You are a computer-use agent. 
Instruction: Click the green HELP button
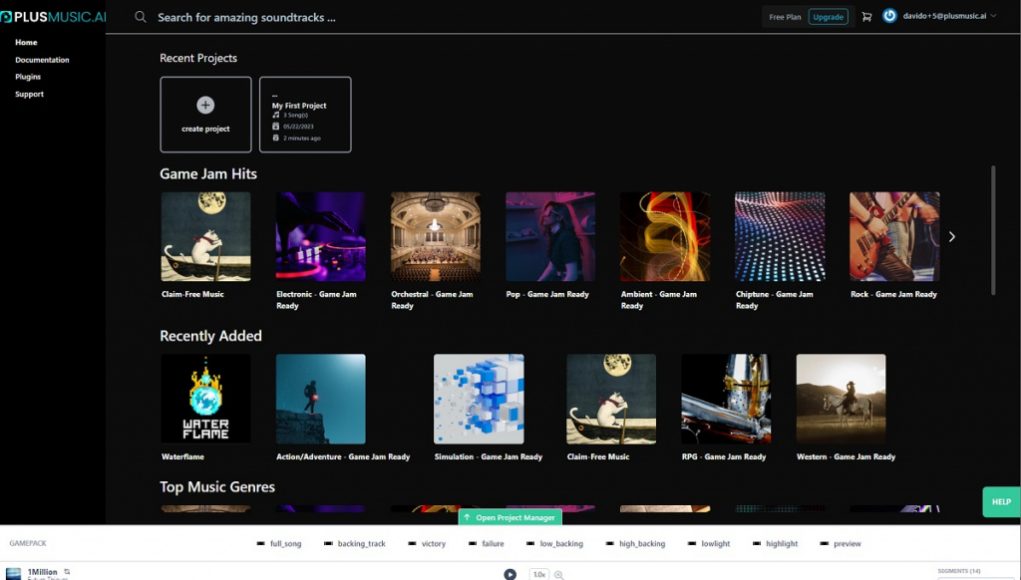pos(1001,502)
